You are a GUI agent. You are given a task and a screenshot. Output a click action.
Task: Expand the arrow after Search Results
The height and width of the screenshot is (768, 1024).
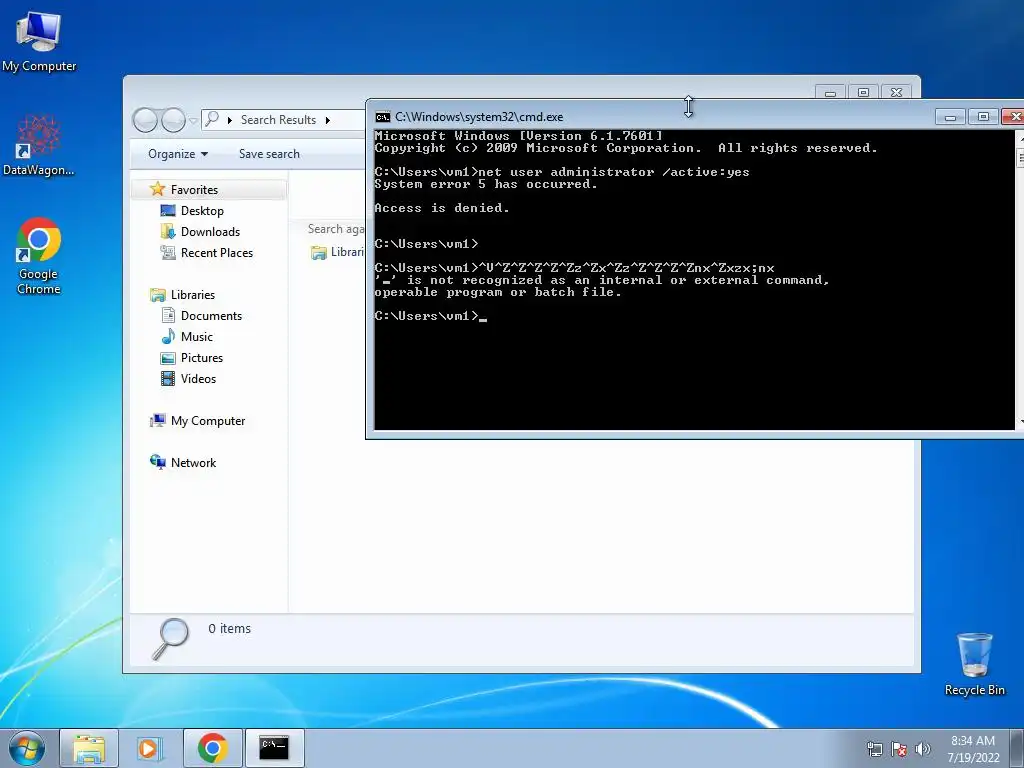click(328, 120)
